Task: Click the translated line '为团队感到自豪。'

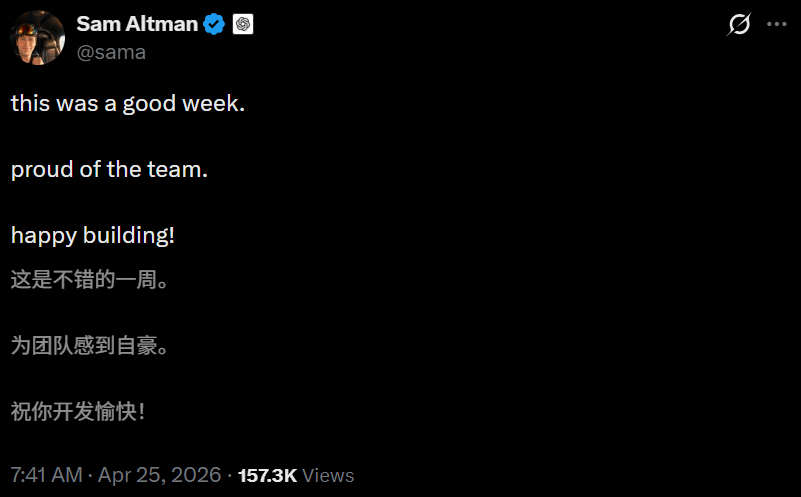Action: click(89, 346)
